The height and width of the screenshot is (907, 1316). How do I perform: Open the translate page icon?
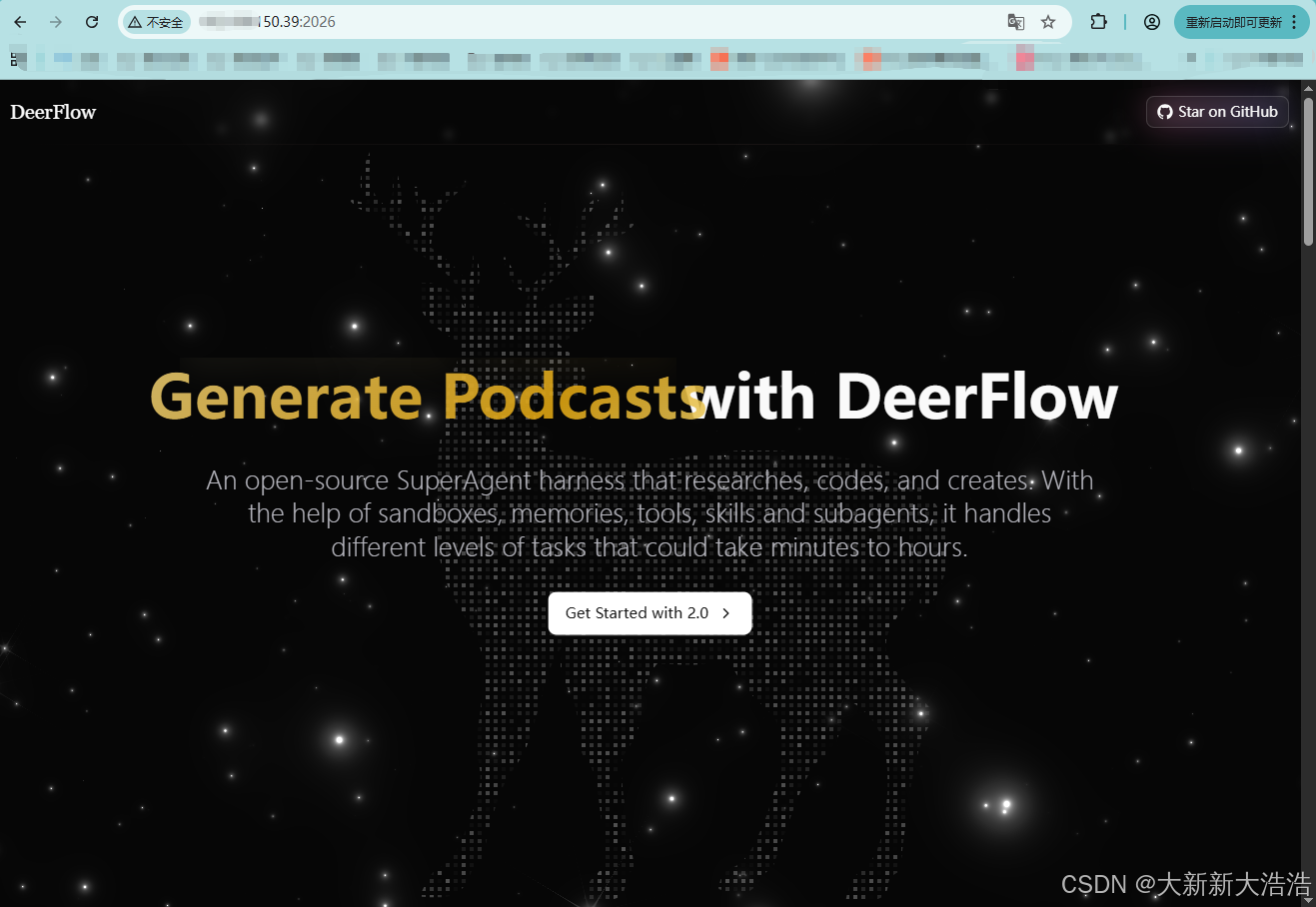click(1016, 22)
